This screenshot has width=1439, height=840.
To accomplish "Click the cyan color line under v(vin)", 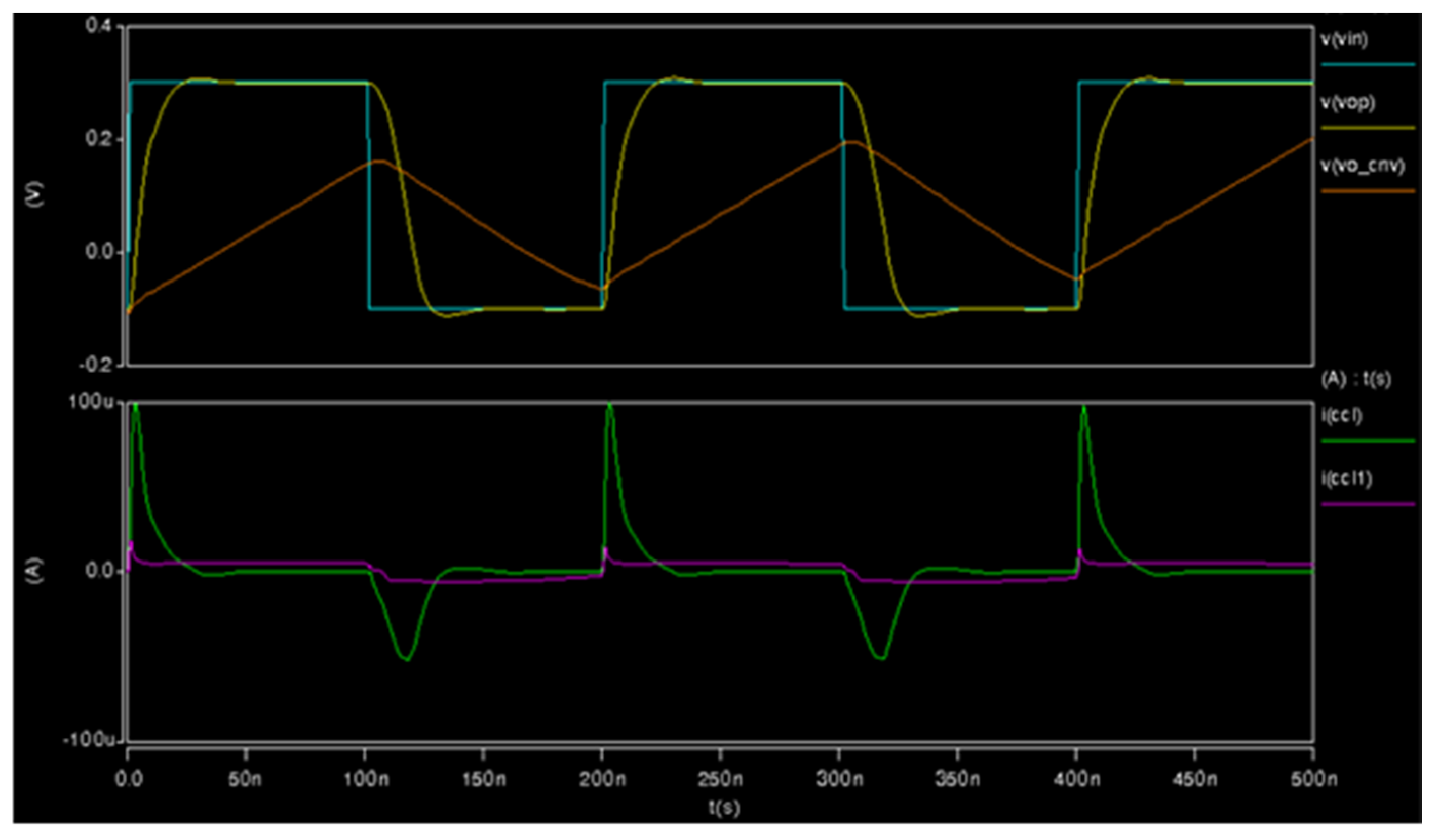I will pos(1368,64).
